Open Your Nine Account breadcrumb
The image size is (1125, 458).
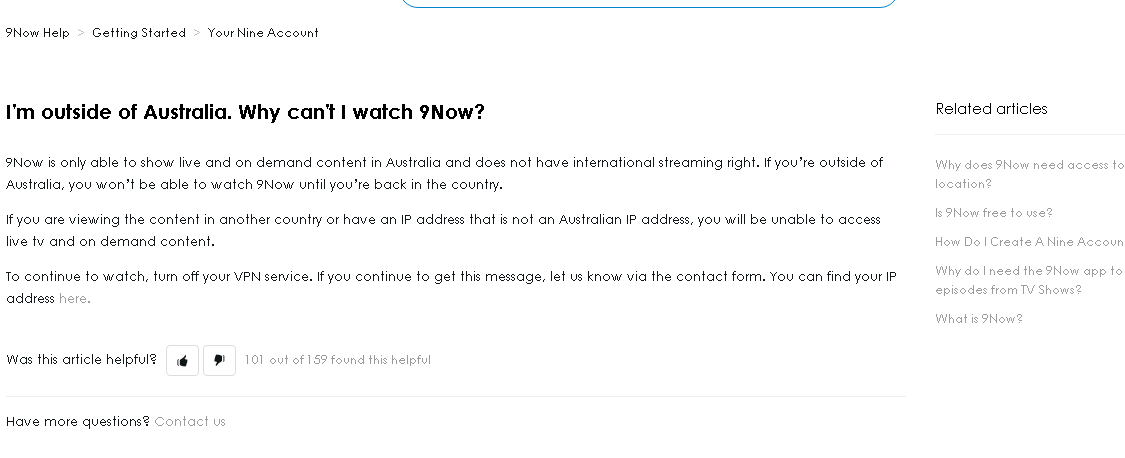pos(263,33)
